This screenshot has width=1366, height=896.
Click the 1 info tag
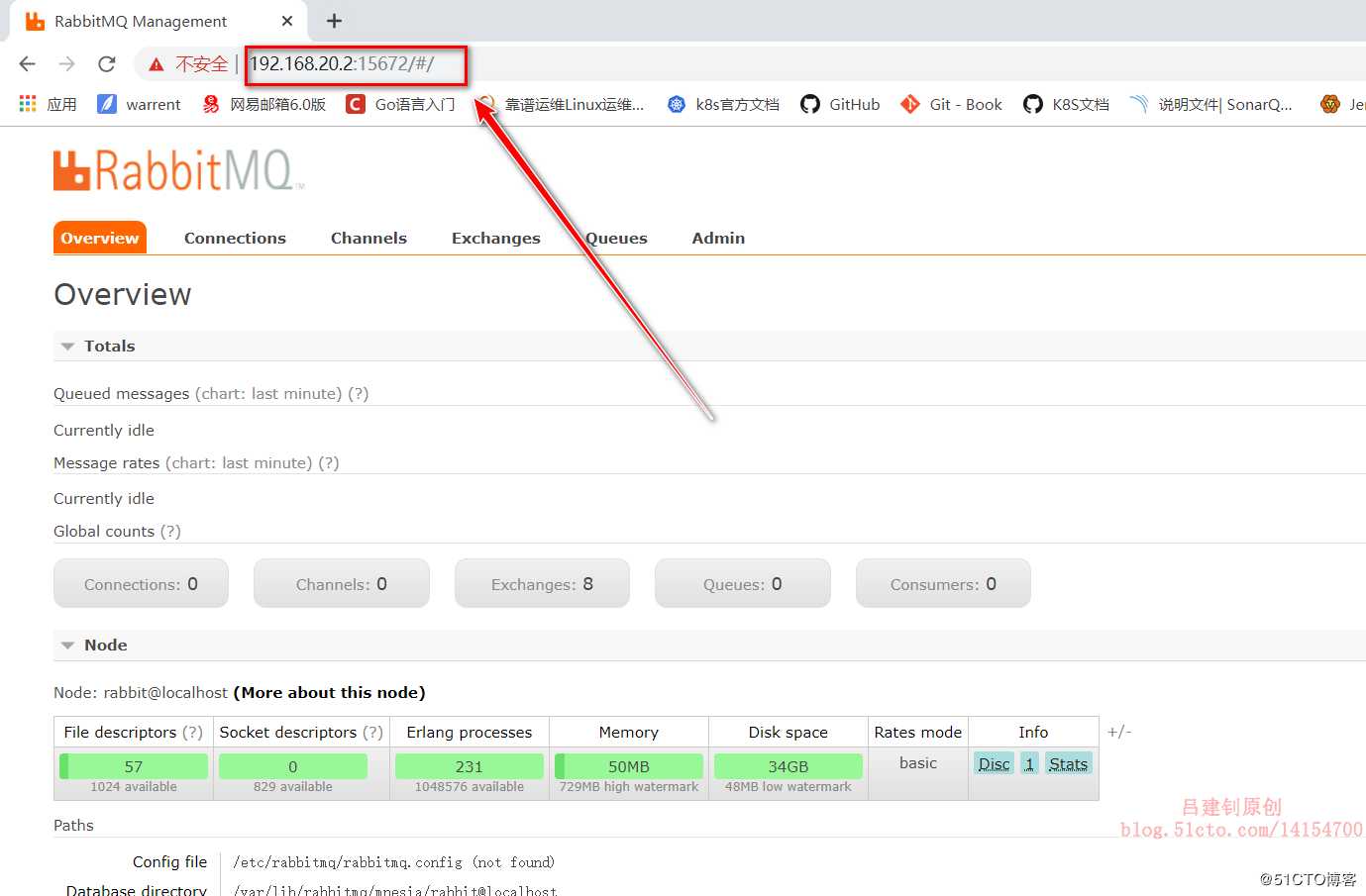click(x=1029, y=763)
